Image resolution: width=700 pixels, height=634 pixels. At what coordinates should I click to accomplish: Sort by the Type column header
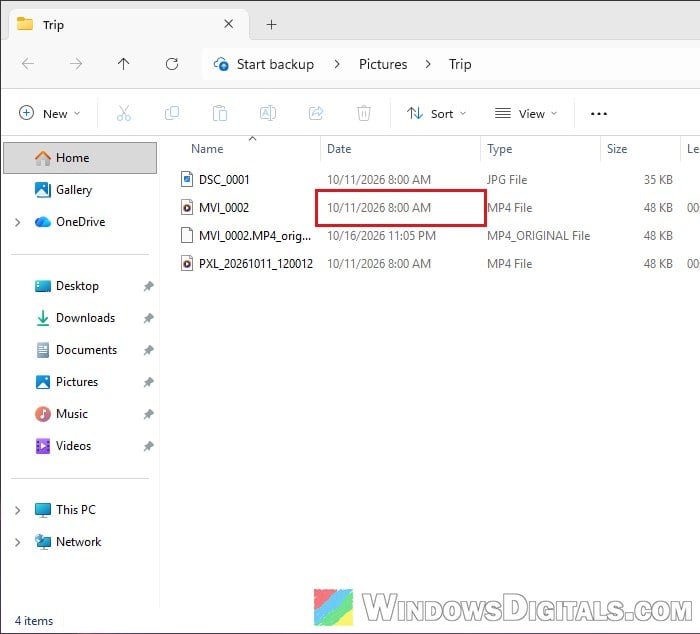tap(500, 149)
